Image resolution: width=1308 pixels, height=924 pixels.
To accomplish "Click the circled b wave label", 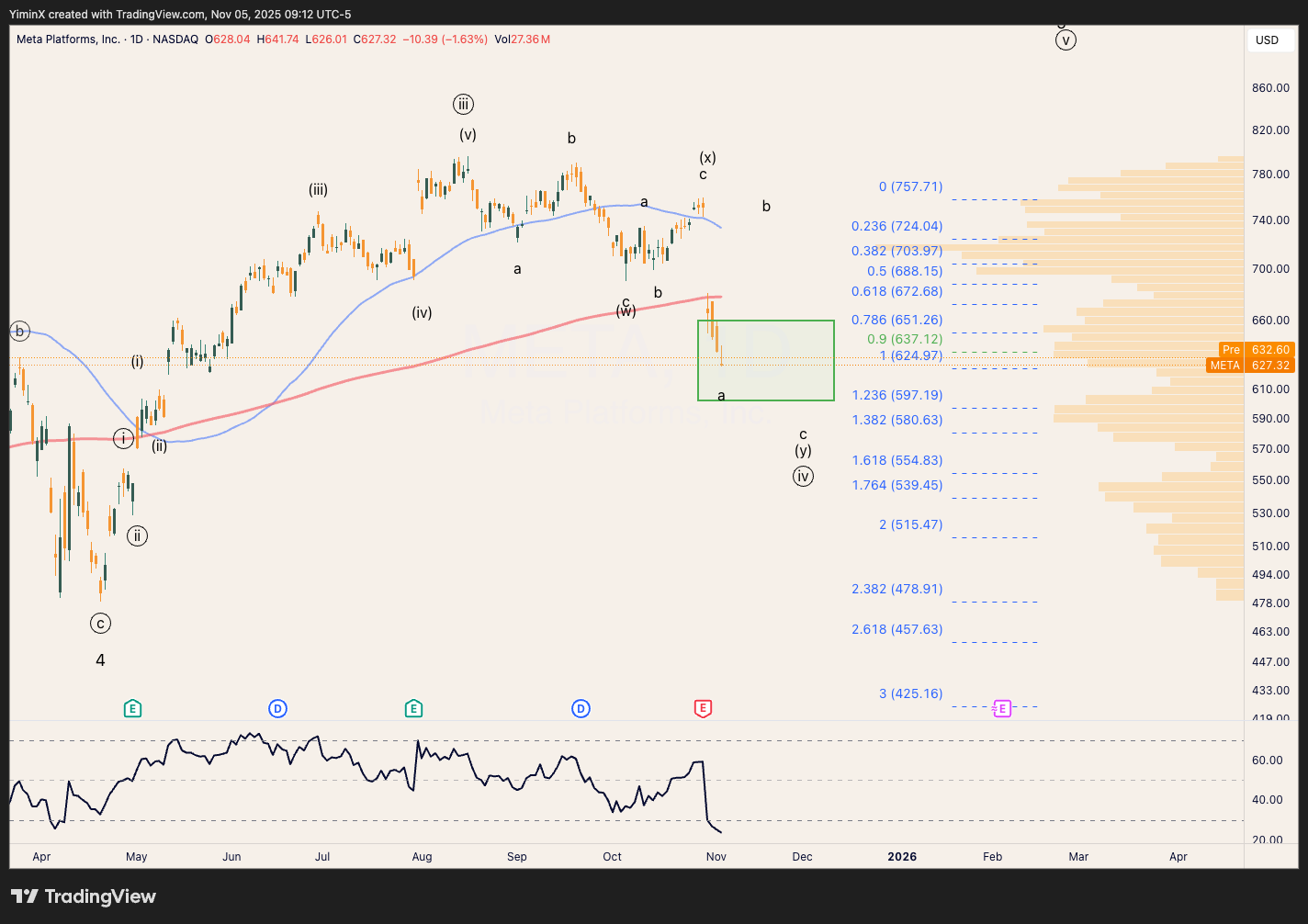I will point(19,332).
